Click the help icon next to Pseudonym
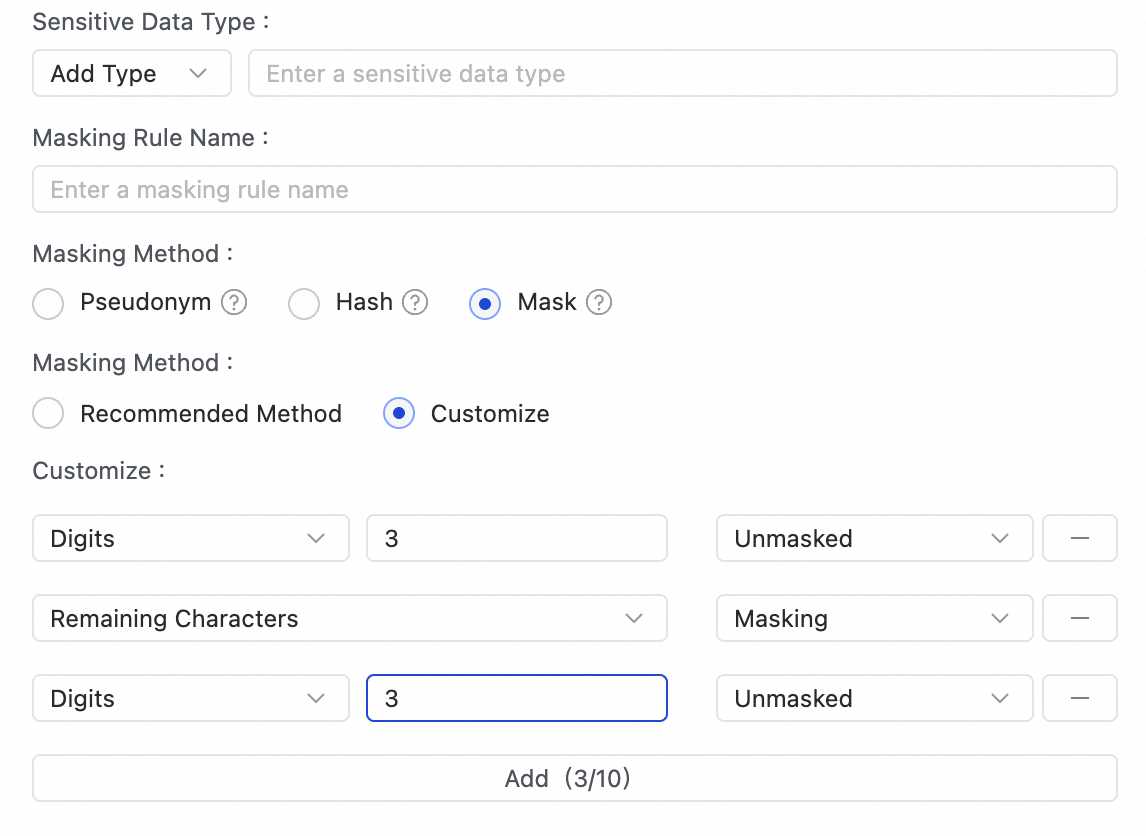 click(234, 303)
